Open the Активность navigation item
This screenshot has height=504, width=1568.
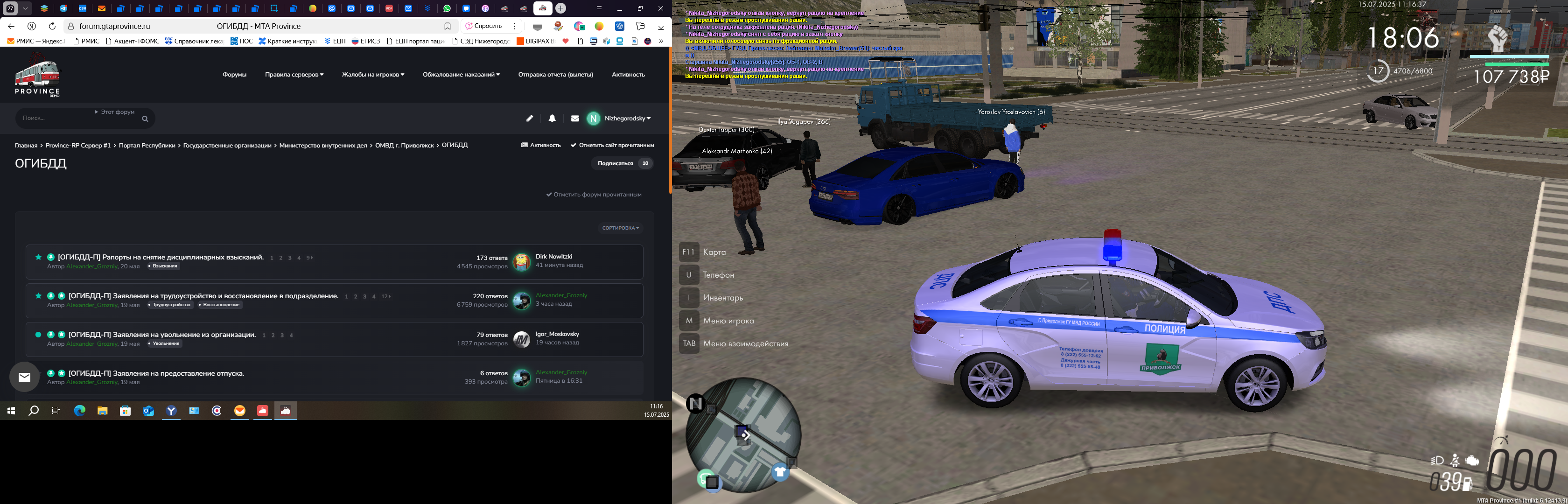click(x=628, y=74)
